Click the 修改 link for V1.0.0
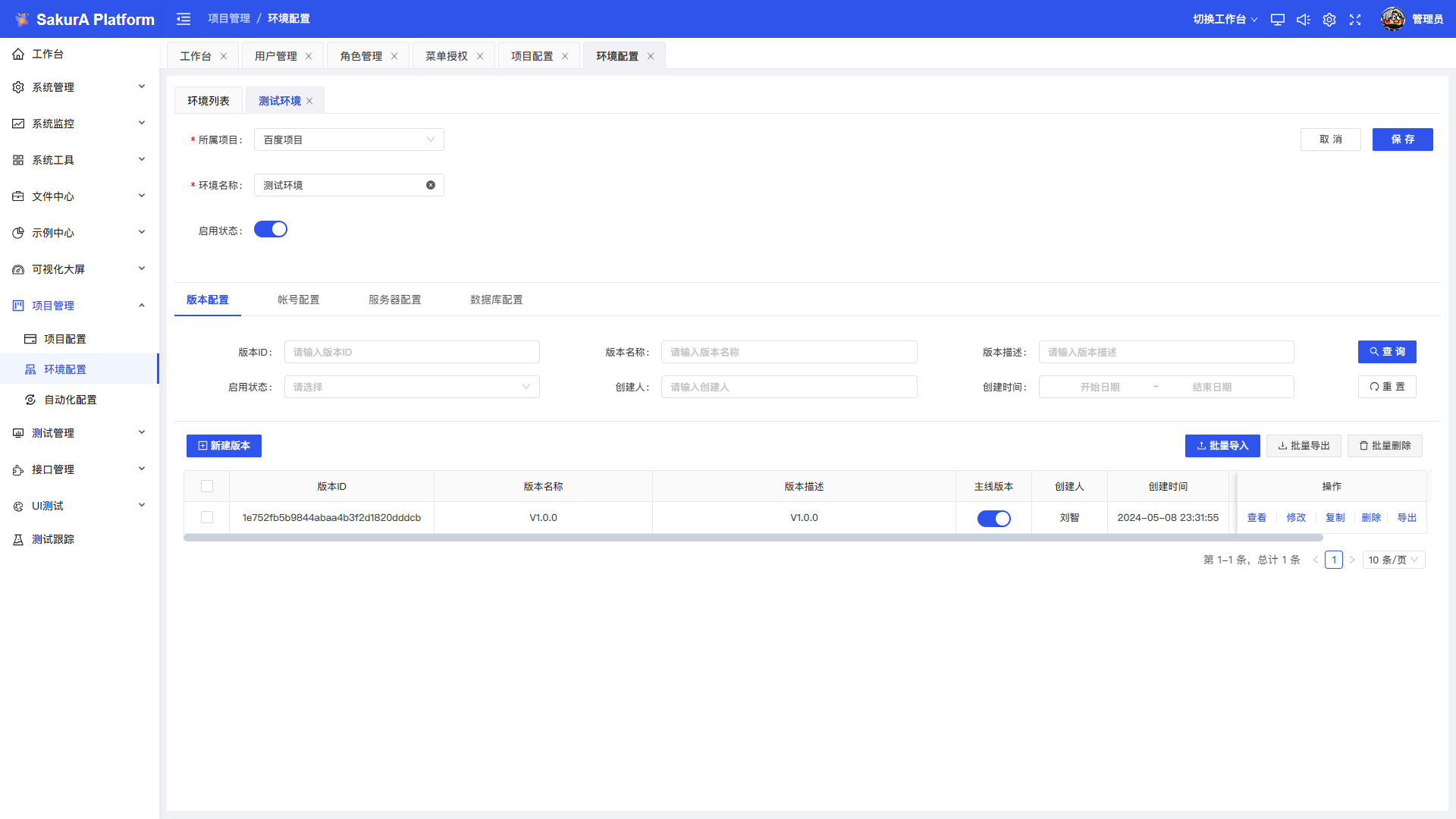This screenshot has width=1456, height=819. pyautogui.click(x=1296, y=517)
